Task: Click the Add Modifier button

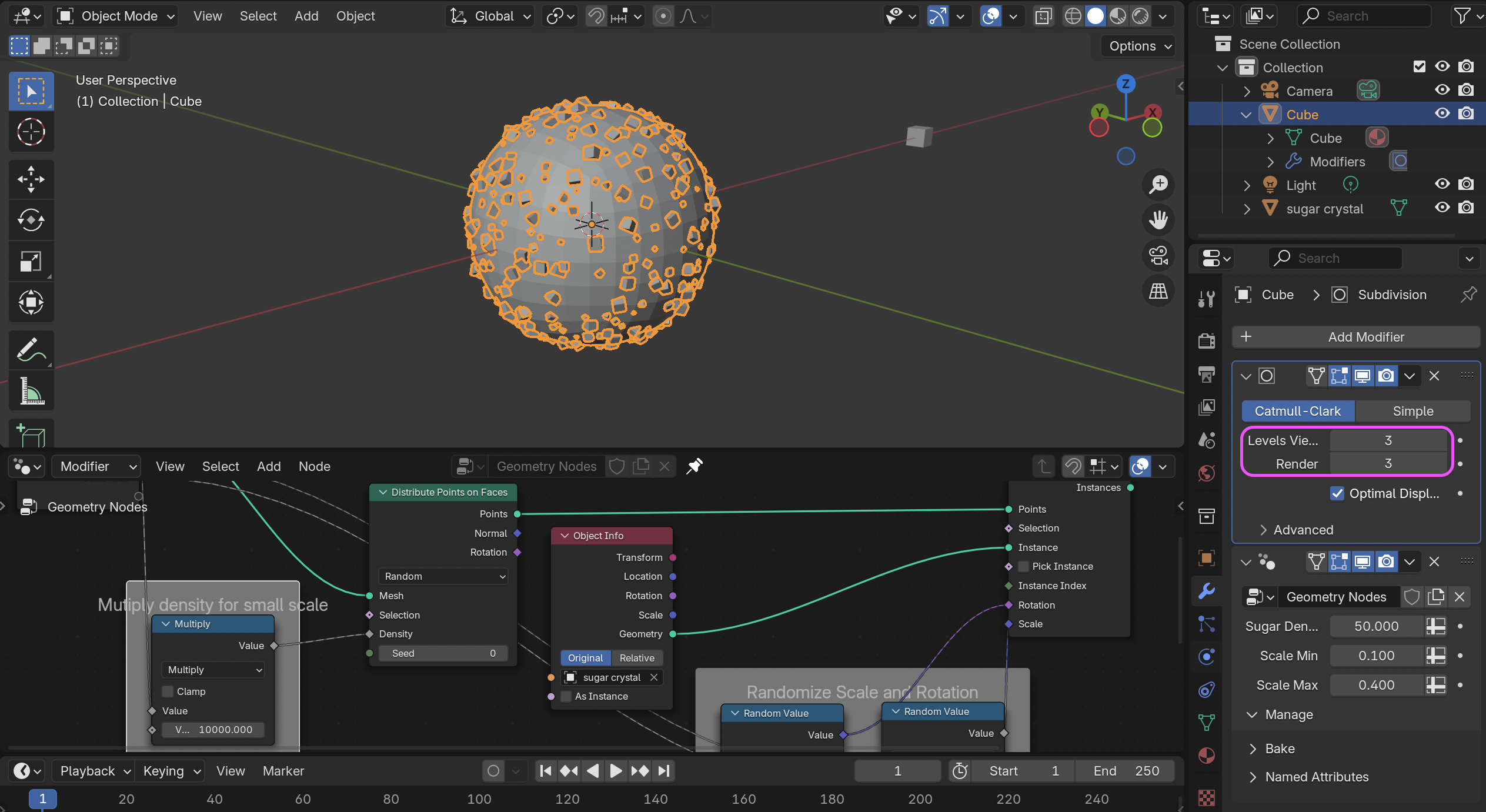Action: click(1355, 337)
